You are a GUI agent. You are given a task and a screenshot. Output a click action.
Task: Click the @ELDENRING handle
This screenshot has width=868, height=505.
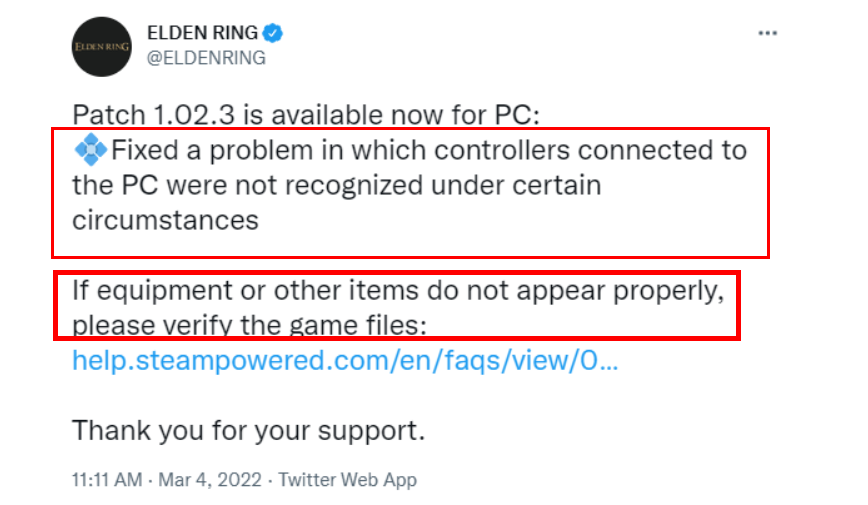206,58
